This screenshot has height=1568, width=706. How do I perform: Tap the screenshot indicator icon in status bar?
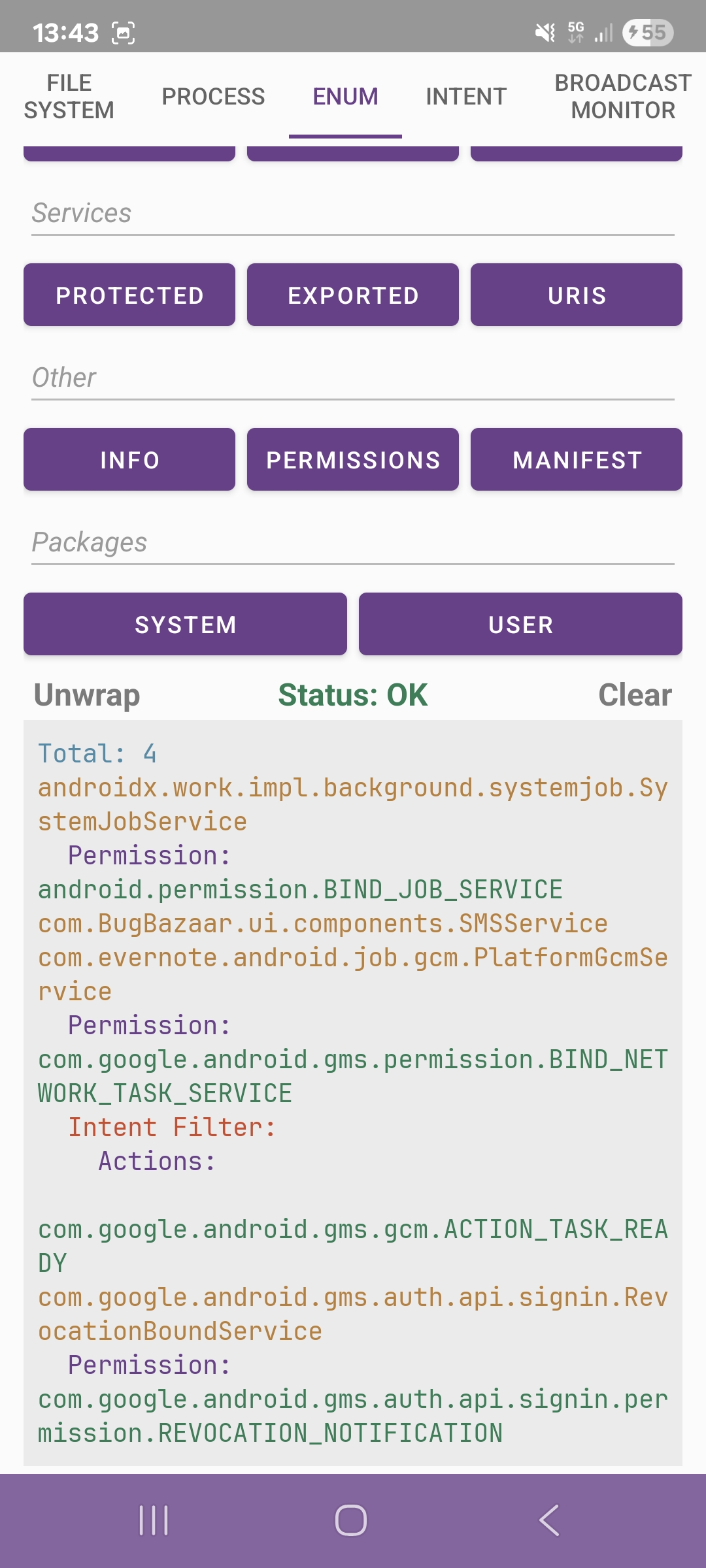(x=123, y=33)
